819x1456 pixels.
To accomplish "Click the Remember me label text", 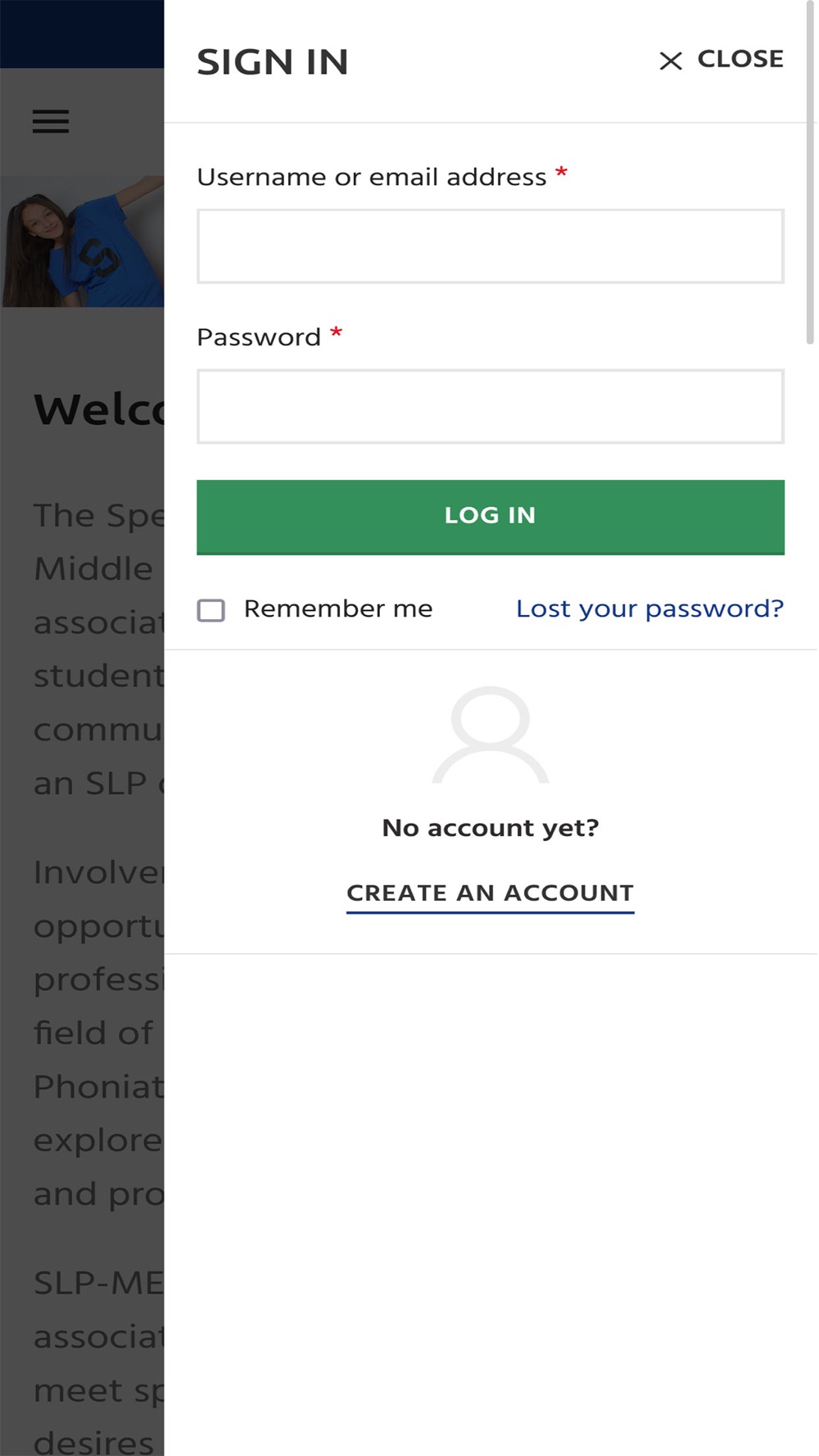I will (338, 608).
